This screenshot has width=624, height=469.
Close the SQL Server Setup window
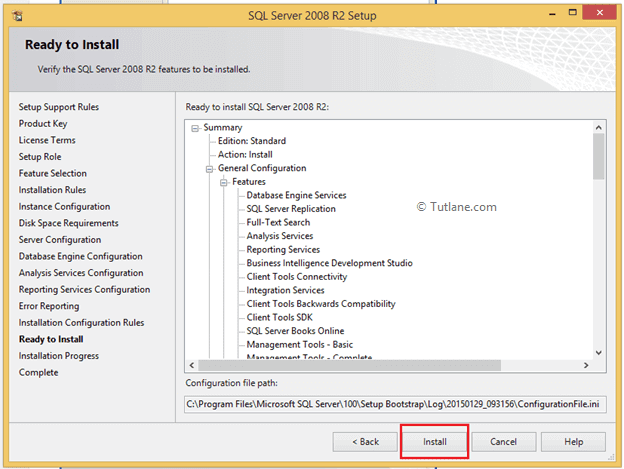point(599,13)
